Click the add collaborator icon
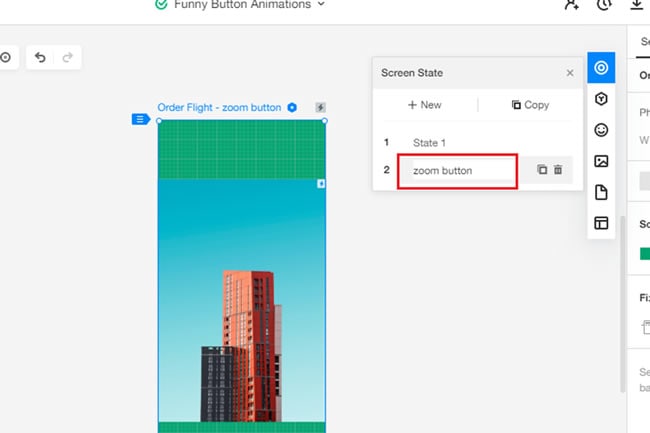The height and width of the screenshot is (433, 650). [572, 5]
